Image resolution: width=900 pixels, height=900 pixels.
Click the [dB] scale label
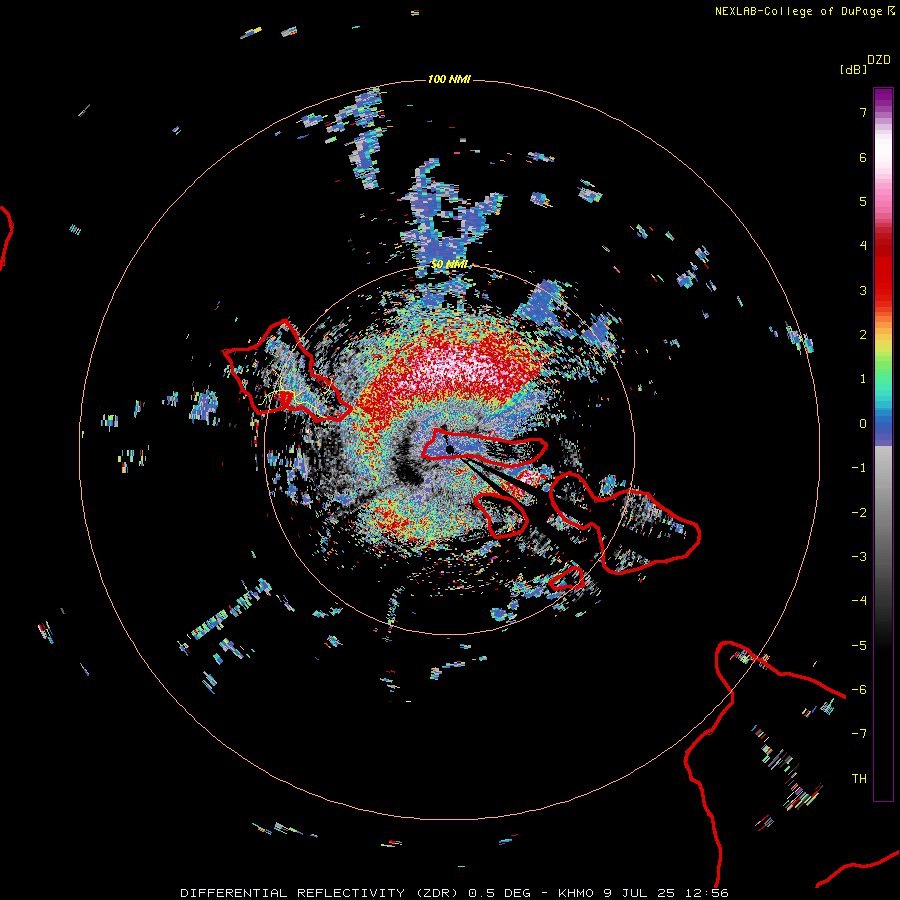click(x=853, y=69)
